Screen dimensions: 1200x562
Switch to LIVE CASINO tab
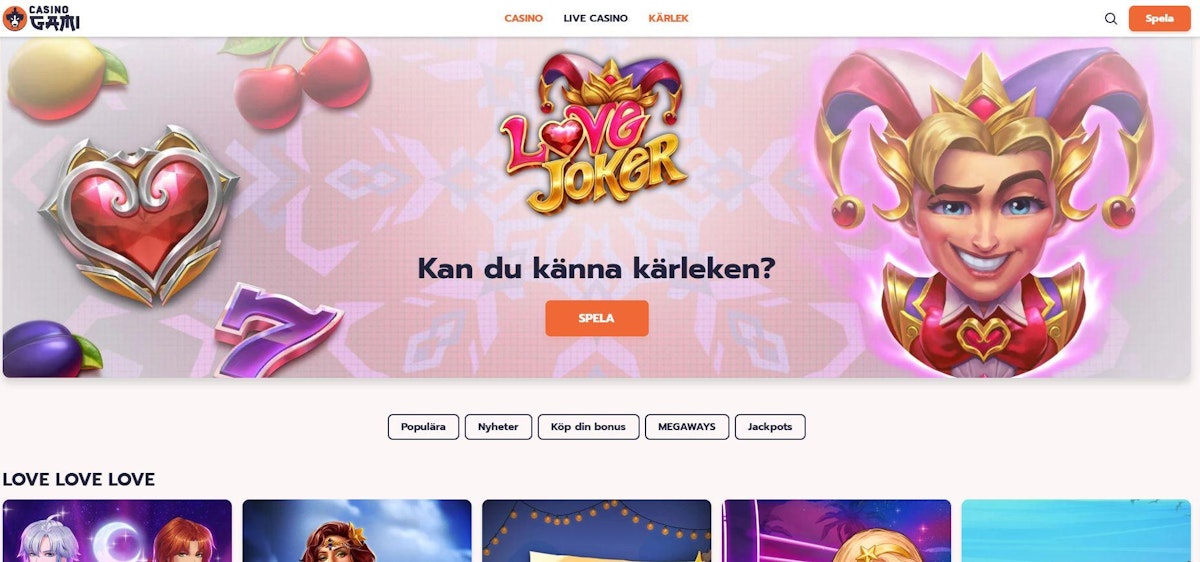[x=596, y=18]
